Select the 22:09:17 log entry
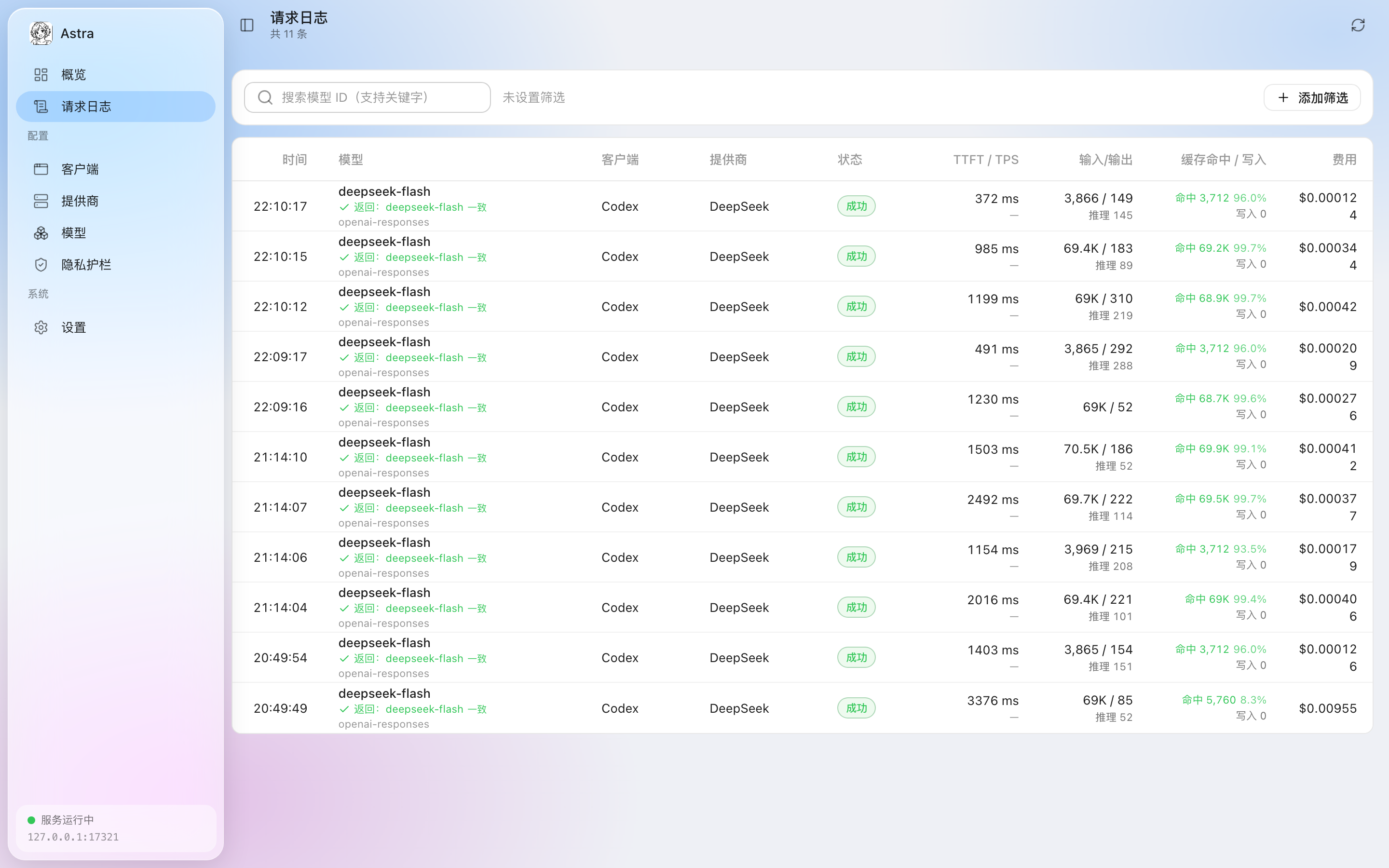This screenshot has width=1389, height=868. point(802,356)
